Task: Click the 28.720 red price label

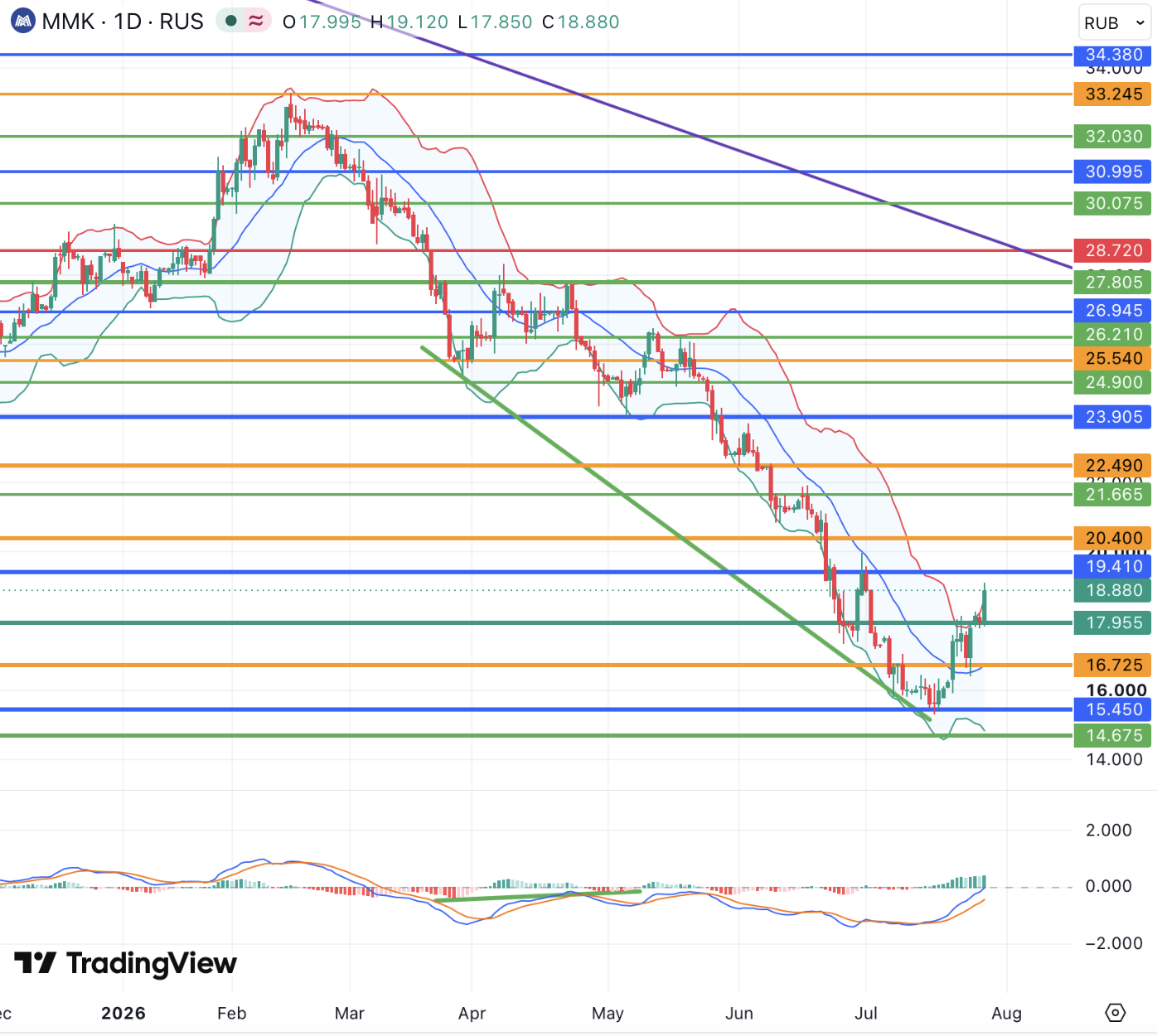Action: click(1113, 250)
